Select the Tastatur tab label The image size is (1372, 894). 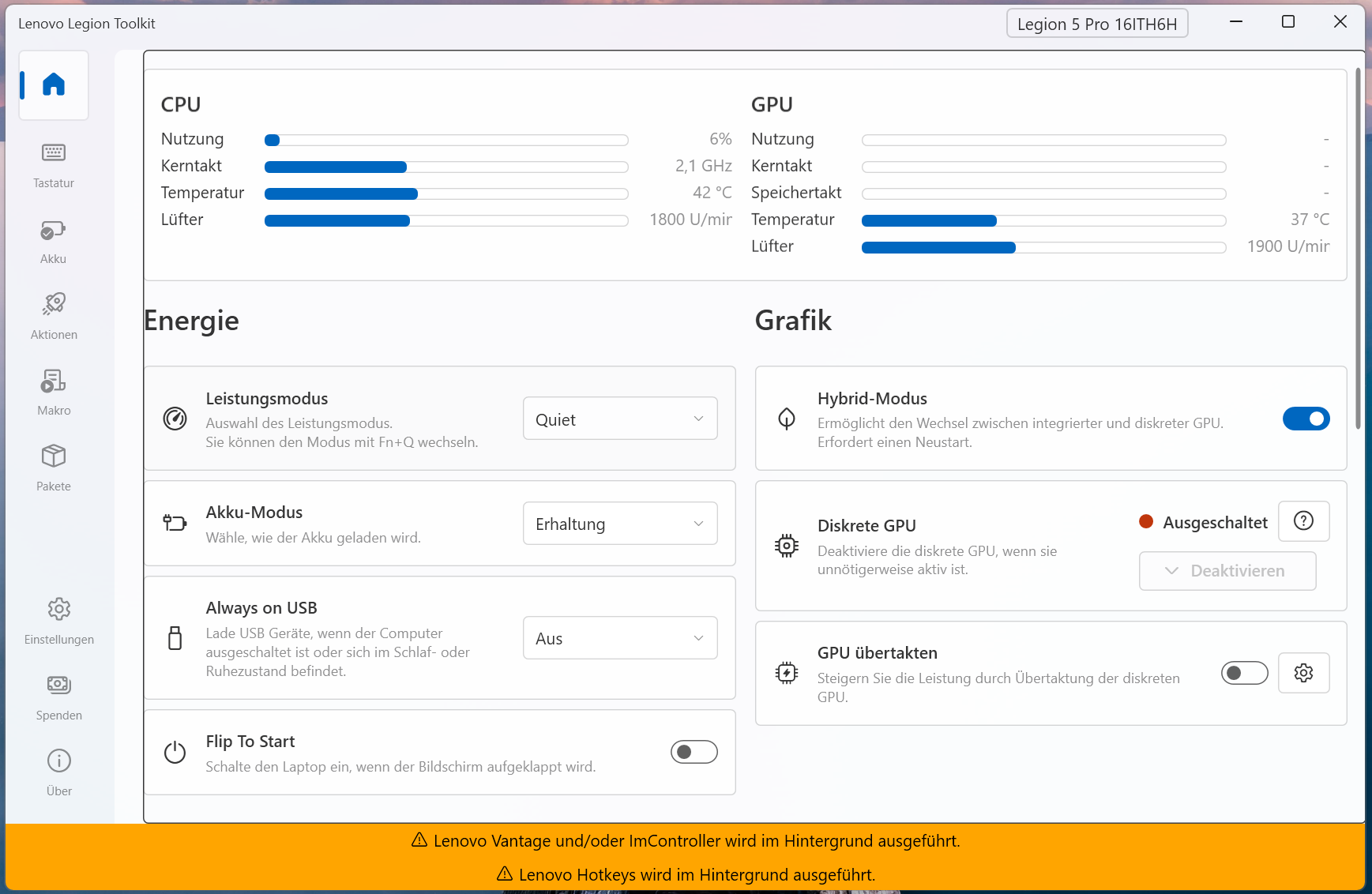point(54,183)
